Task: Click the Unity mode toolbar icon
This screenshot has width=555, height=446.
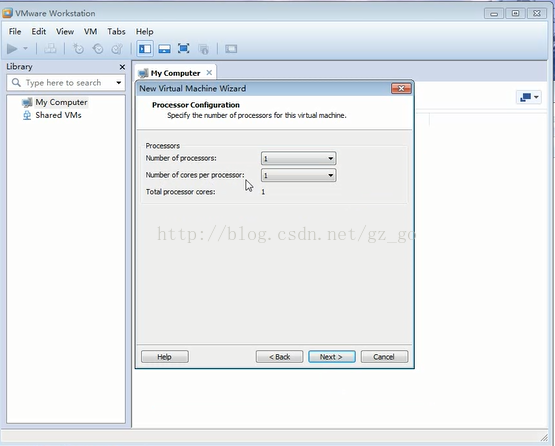Action: click(204, 48)
